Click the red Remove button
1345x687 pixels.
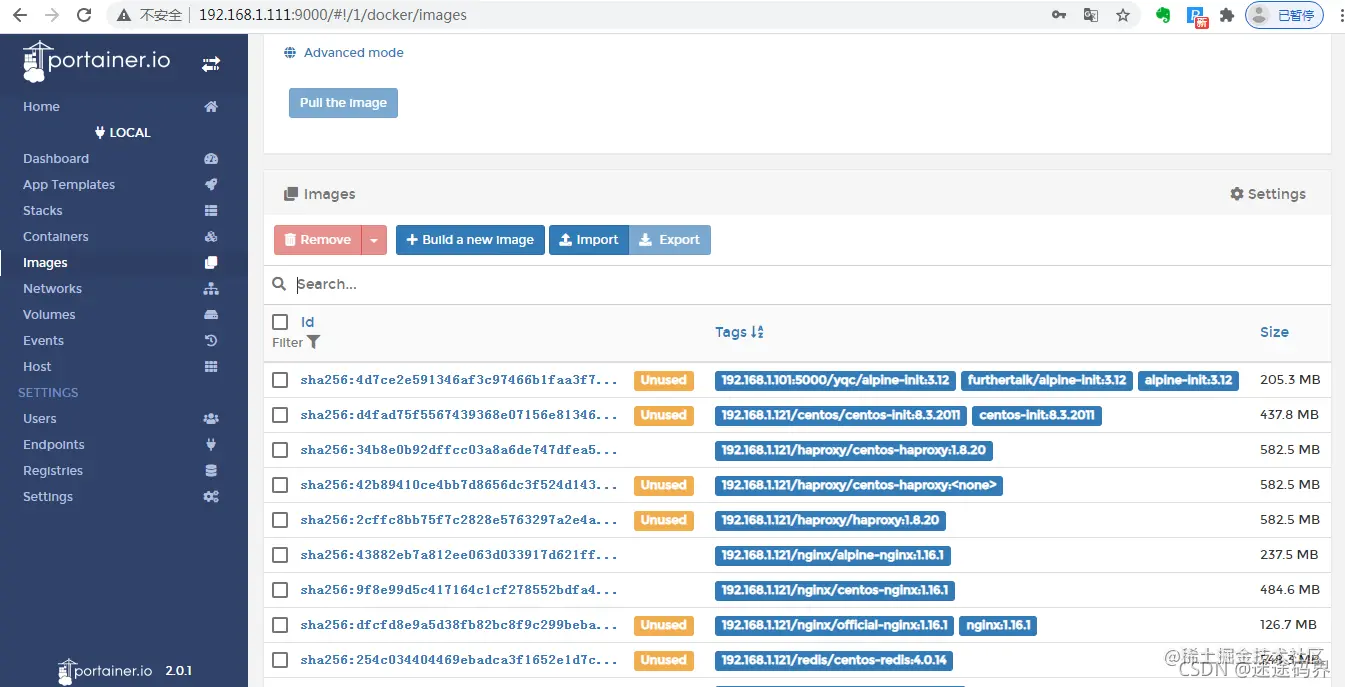(x=318, y=240)
